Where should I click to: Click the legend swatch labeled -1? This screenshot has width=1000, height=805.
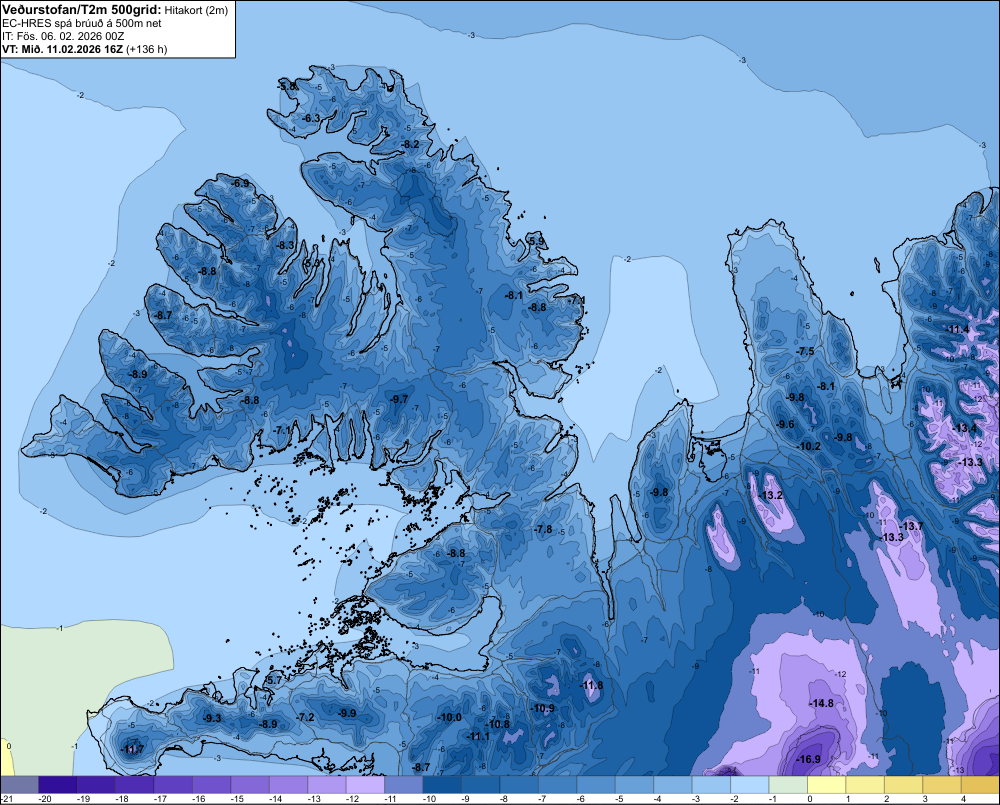pyautogui.click(x=788, y=784)
